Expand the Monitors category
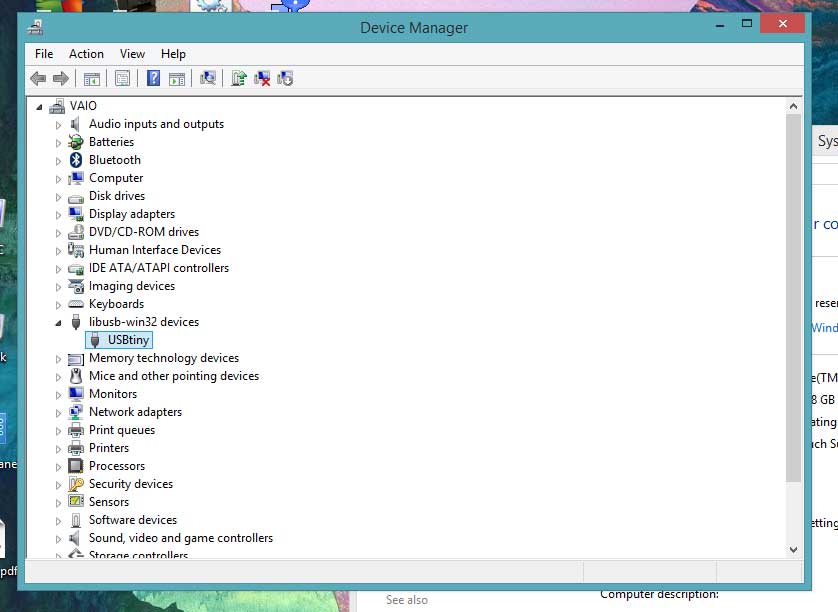 (58, 395)
